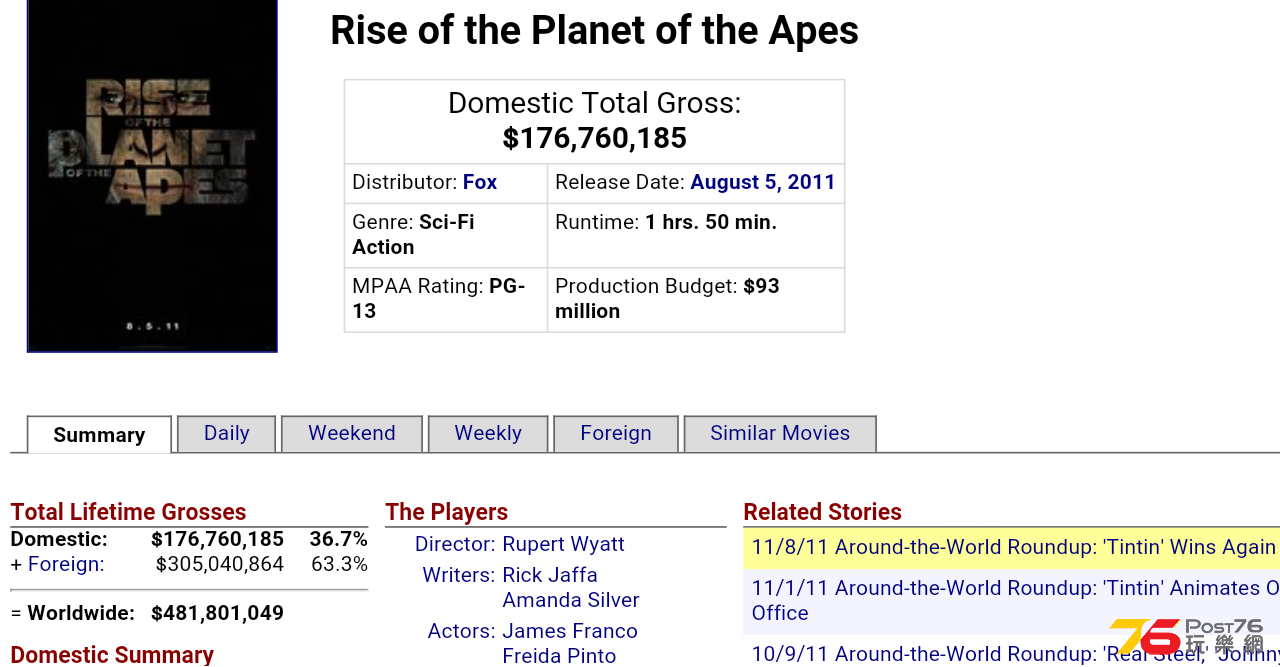Go to the Weekly tab
This screenshot has width=1280, height=667.
[x=488, y=433]
